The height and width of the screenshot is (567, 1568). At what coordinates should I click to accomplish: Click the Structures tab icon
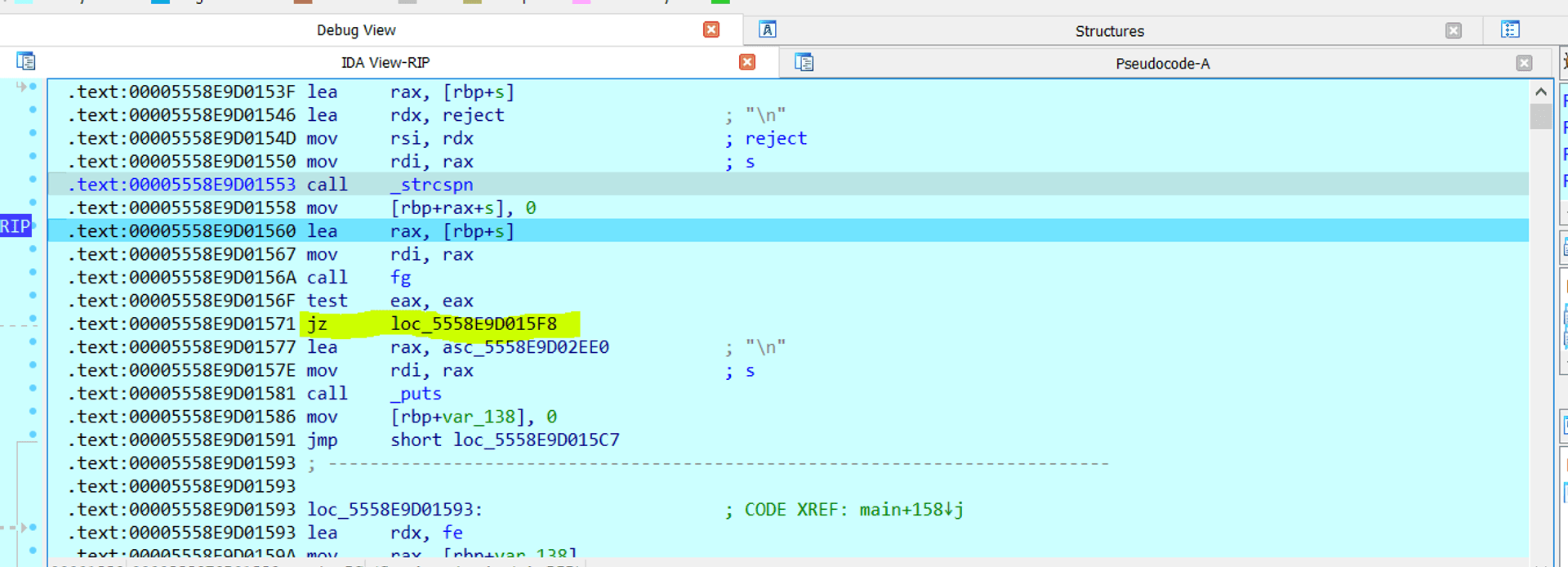[x=767, y=29]
